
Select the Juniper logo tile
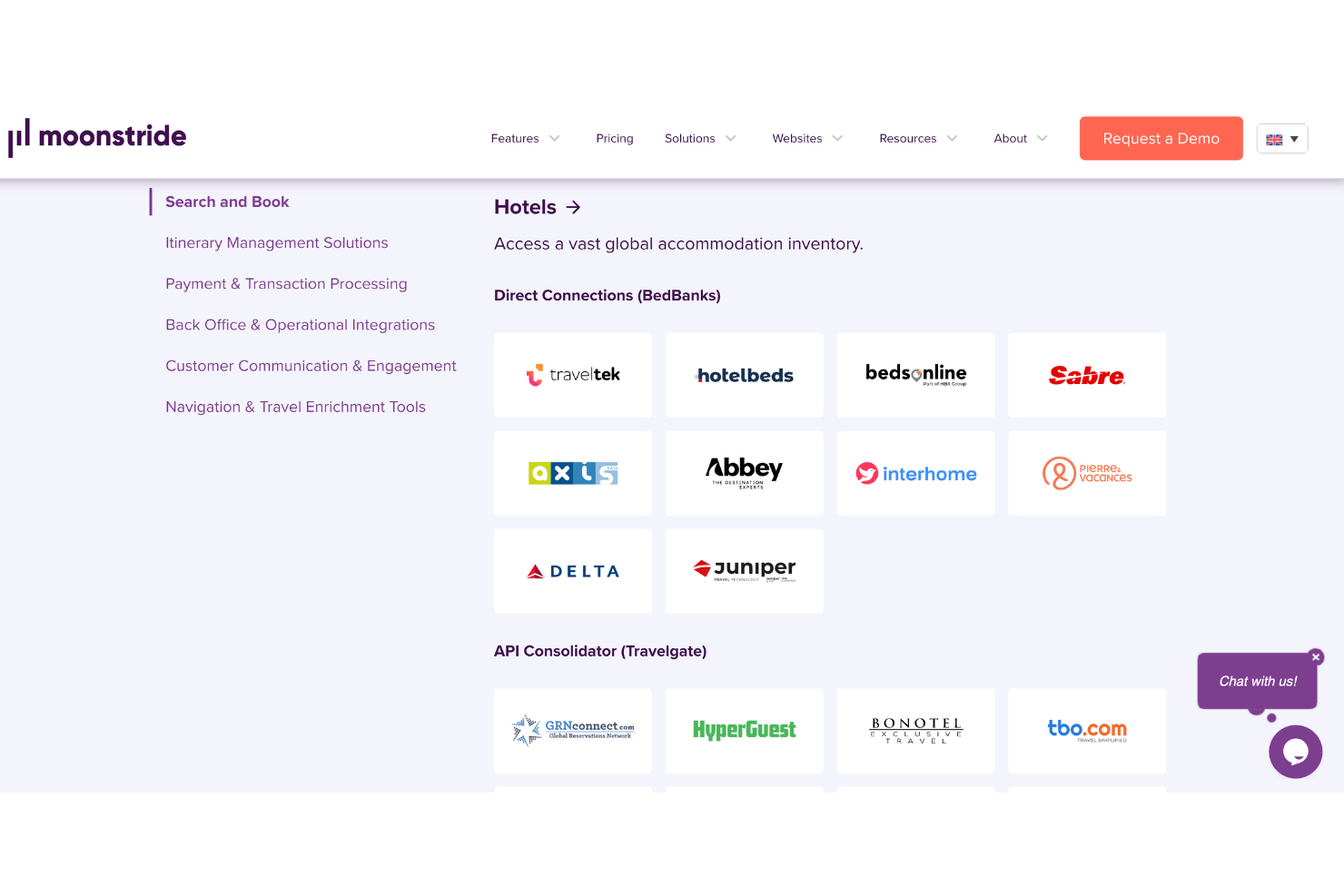(x=745, y=571)
